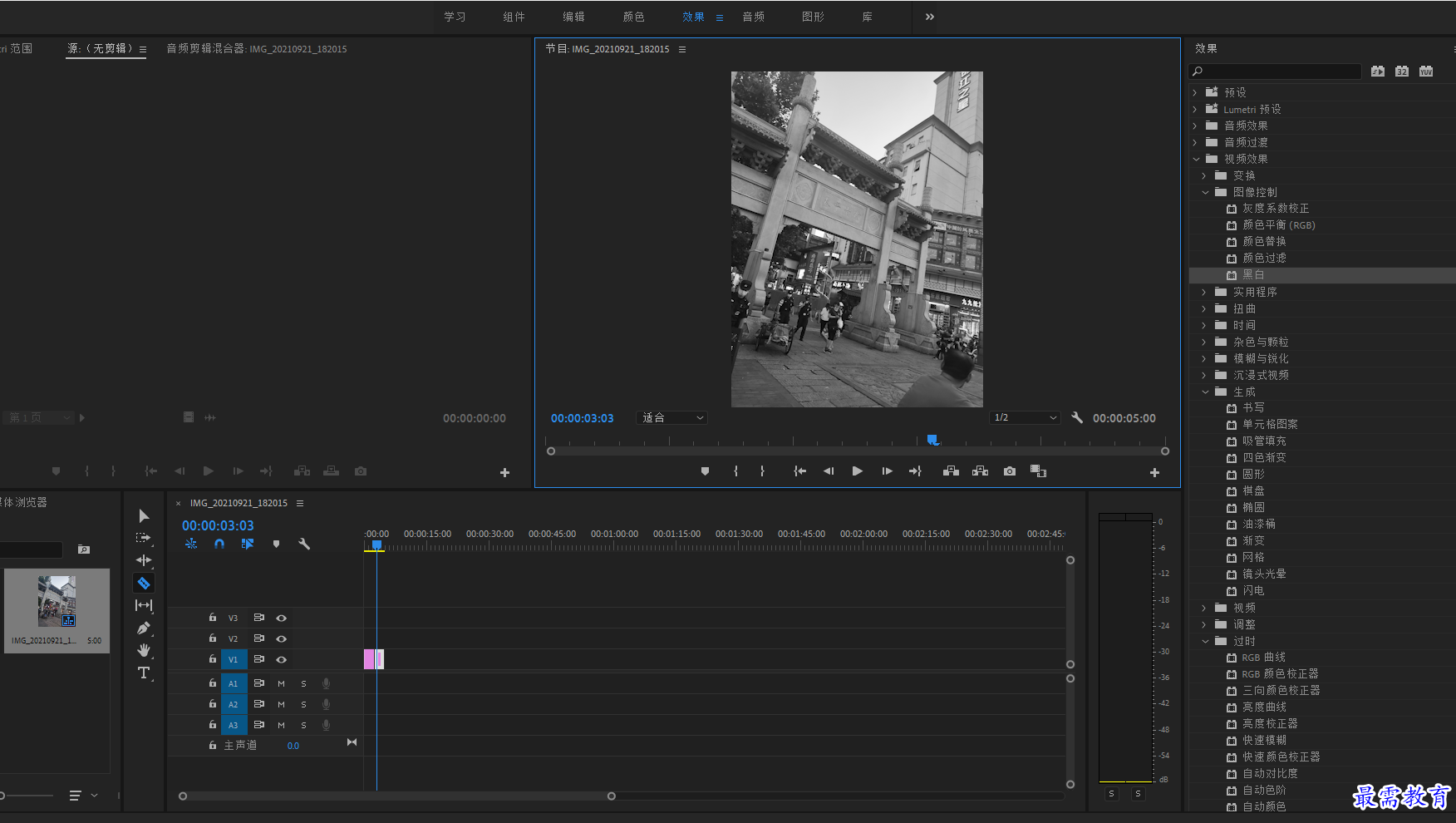Select the Pen tool
Image resolution: width=1456 pixels, height=823 pixels.
(144, 628)
